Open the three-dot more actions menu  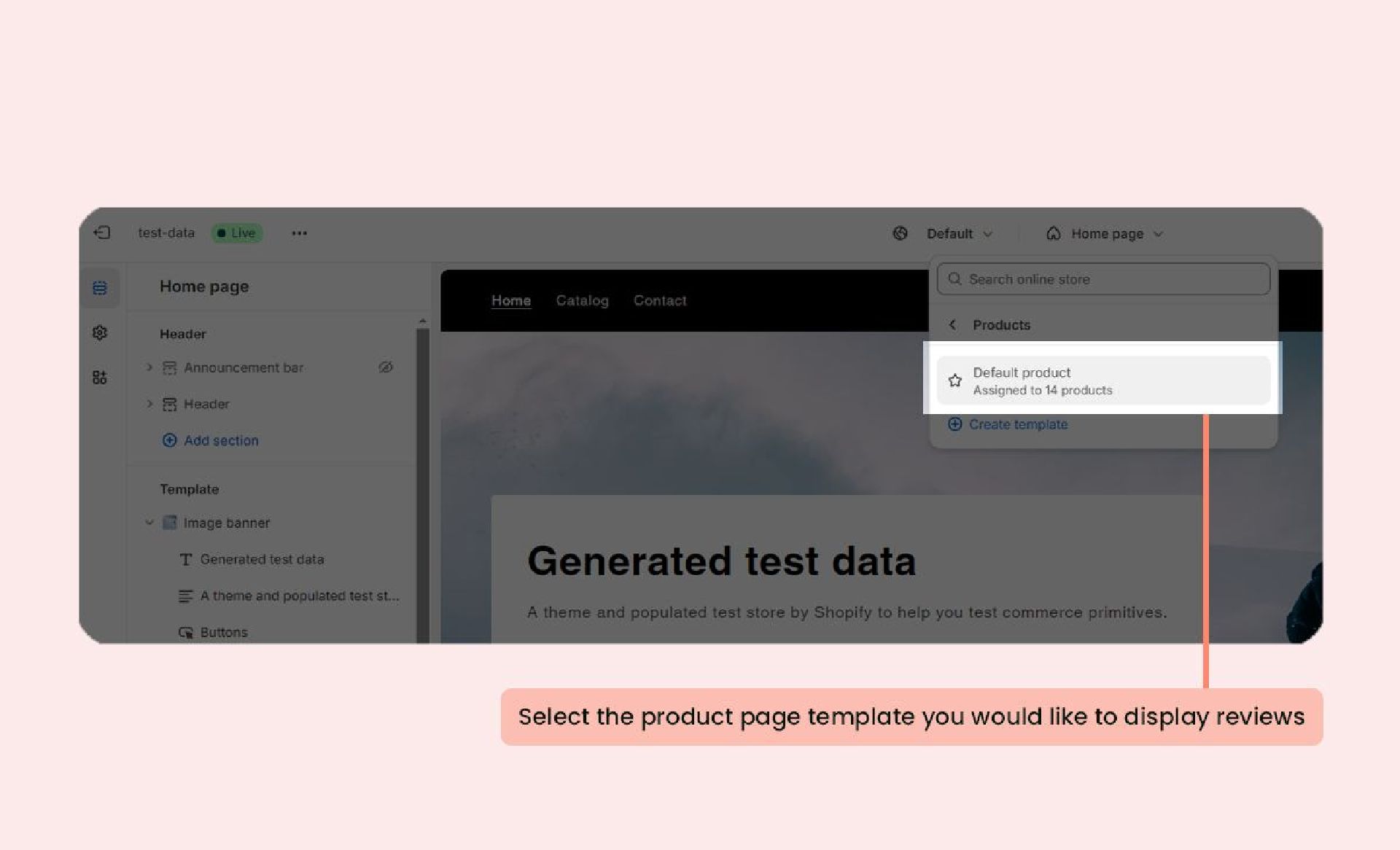[x=299, y=233]
